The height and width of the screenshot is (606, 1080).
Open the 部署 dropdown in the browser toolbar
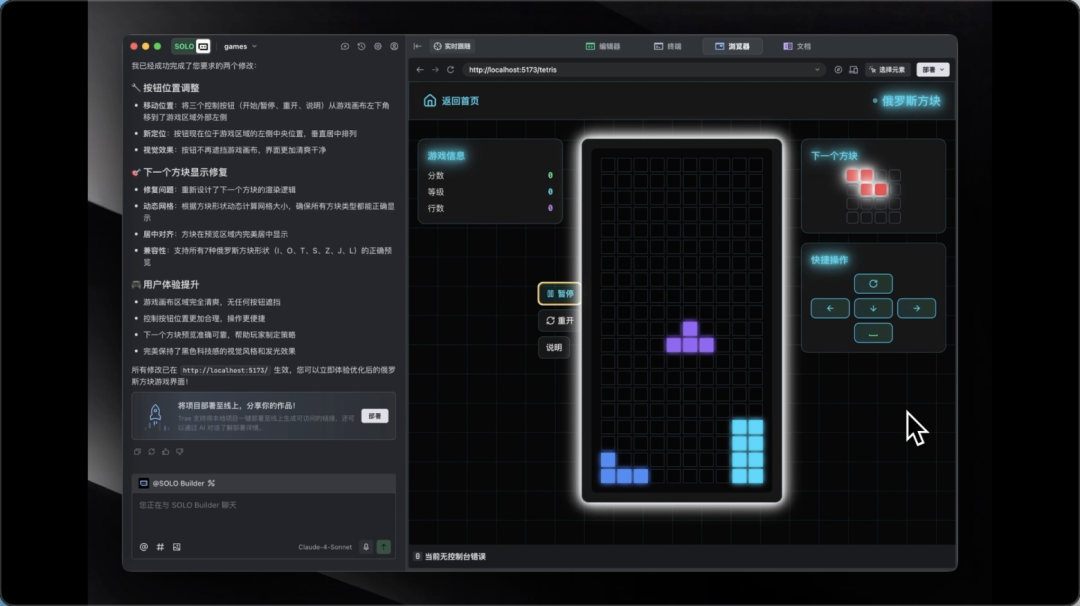point(933,70)
